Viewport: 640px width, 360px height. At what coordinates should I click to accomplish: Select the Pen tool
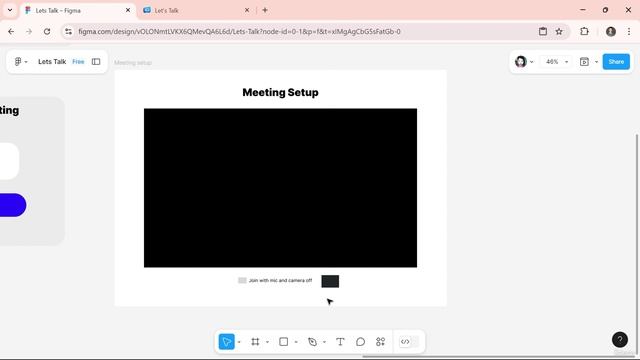click(312, 342)
